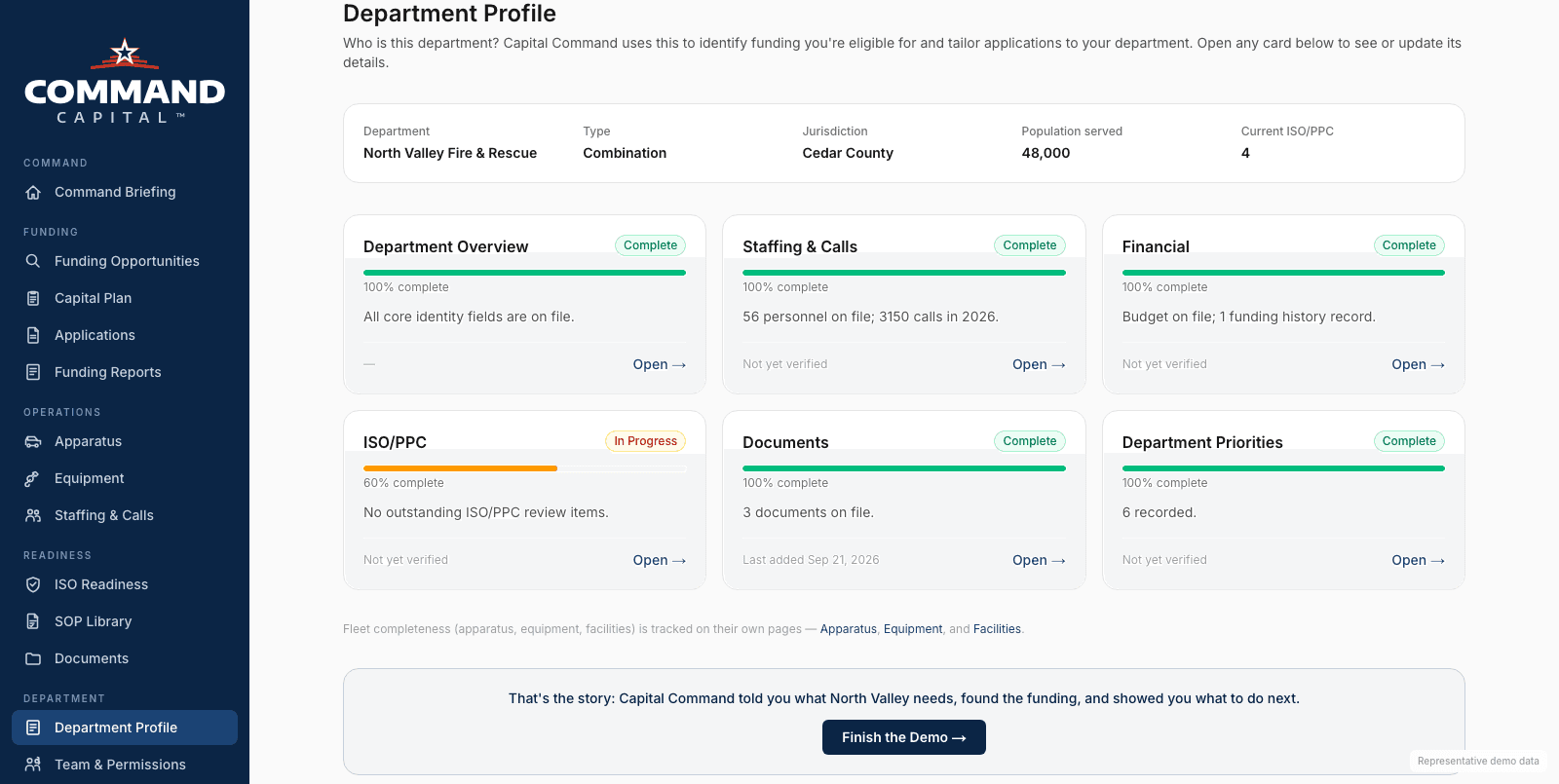Click the Applications document icon
Viewport: 1559px width, 784px height.
(33, 335)
